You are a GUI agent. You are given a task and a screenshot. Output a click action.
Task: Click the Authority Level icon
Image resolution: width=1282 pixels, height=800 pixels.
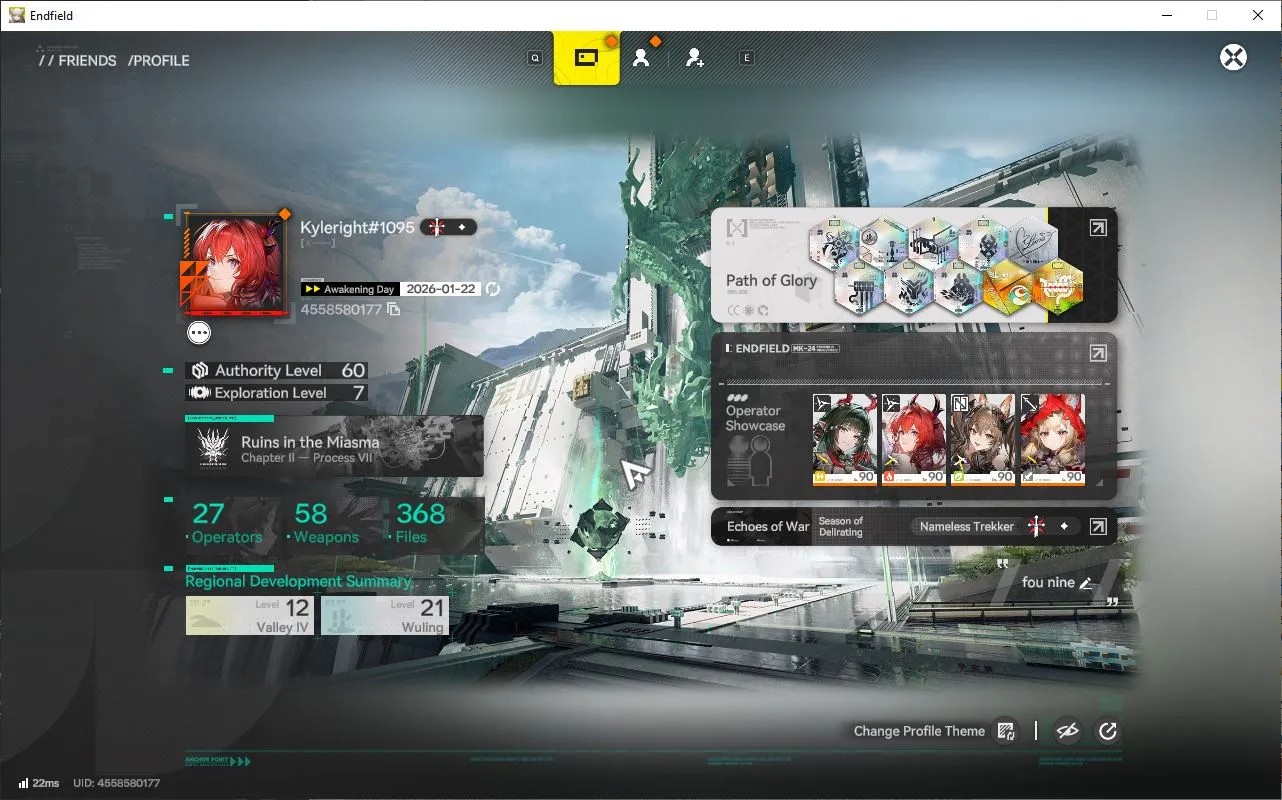[x=200, y=370]
